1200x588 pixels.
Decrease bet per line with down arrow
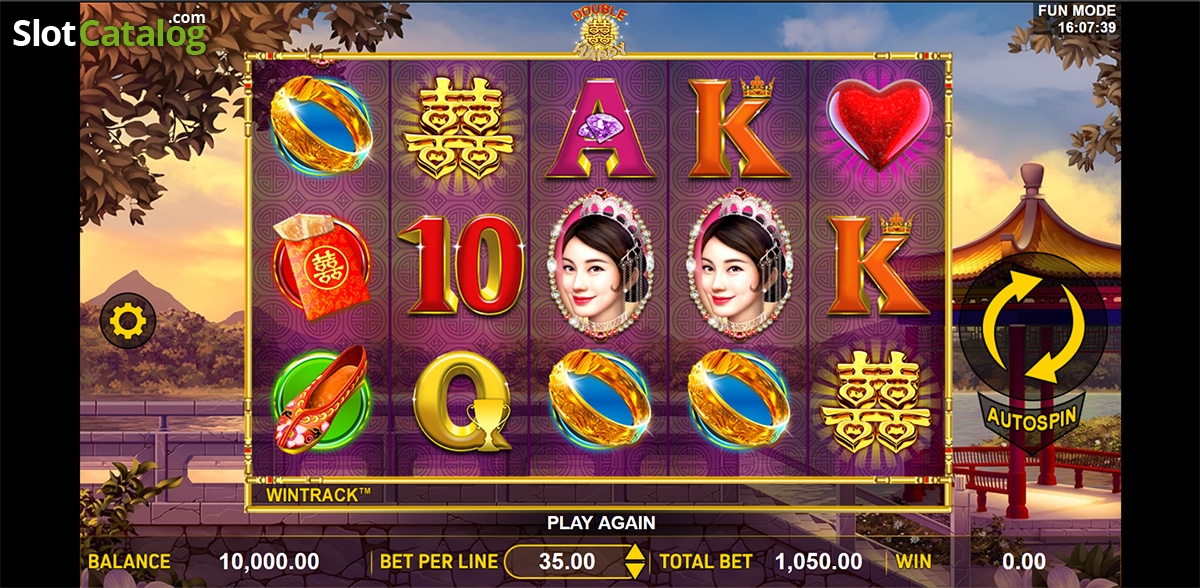pos(634,570)
